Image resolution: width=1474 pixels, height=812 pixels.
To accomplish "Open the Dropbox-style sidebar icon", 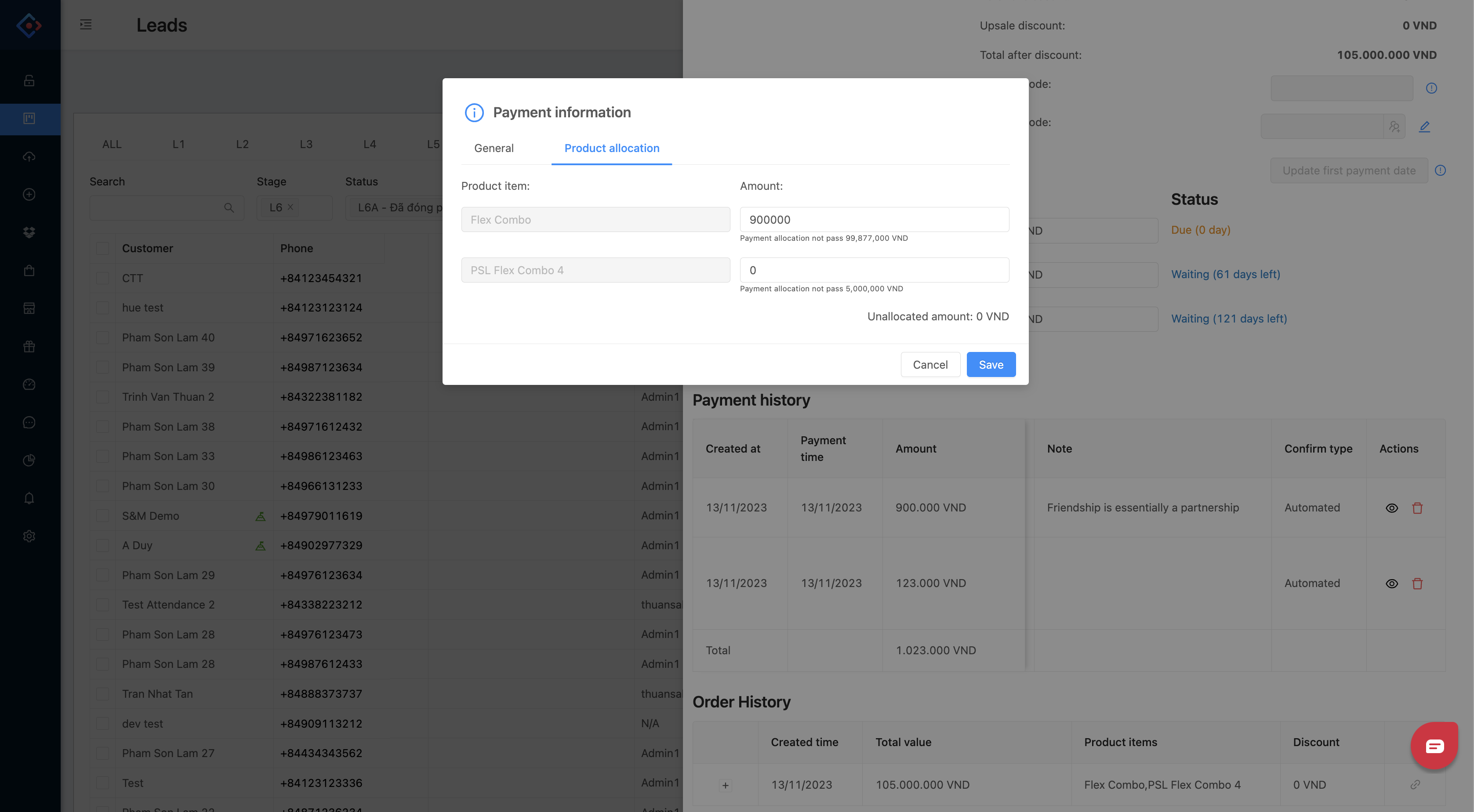I will [29, 232].
